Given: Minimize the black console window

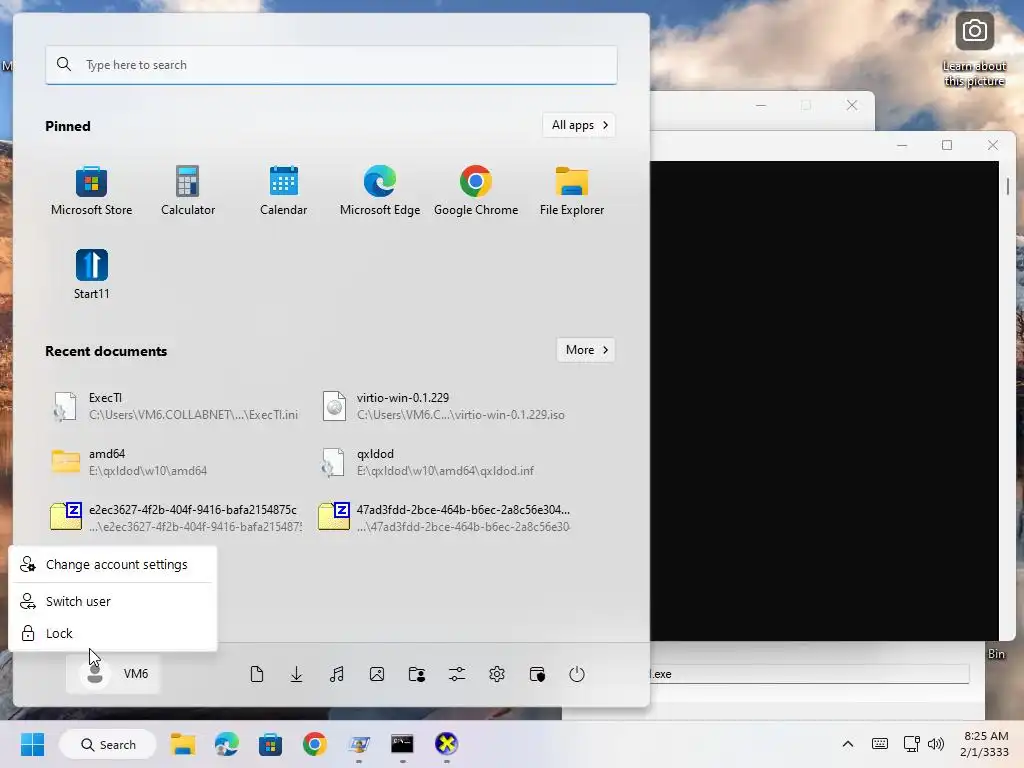Looking at the screenshot, I should coord(902,145).
